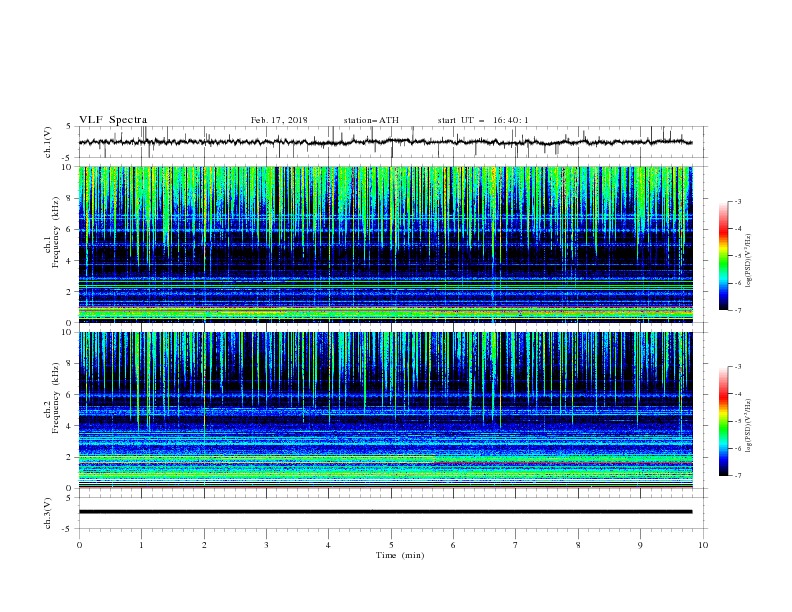
Task: Click time axis tick label "6"
Action: click(453, 545)
